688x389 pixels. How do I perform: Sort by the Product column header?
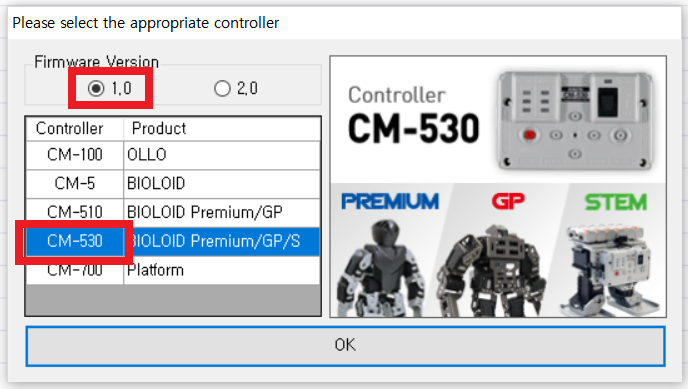coord(222,128)
